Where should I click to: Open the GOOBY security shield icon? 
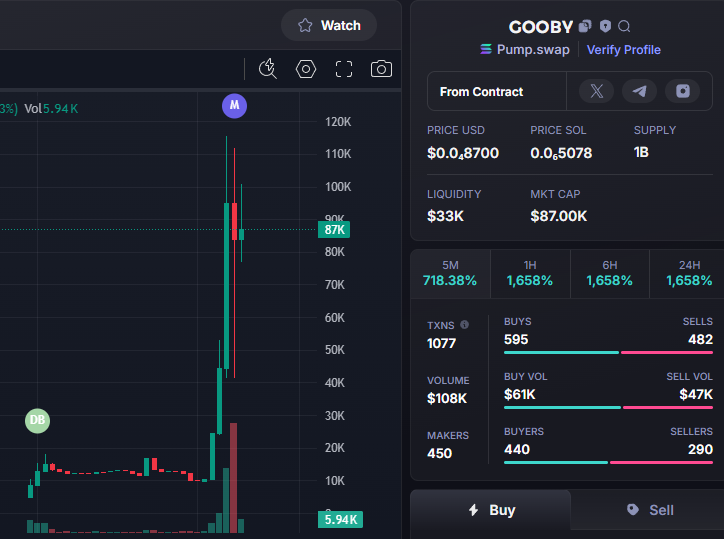605,26
